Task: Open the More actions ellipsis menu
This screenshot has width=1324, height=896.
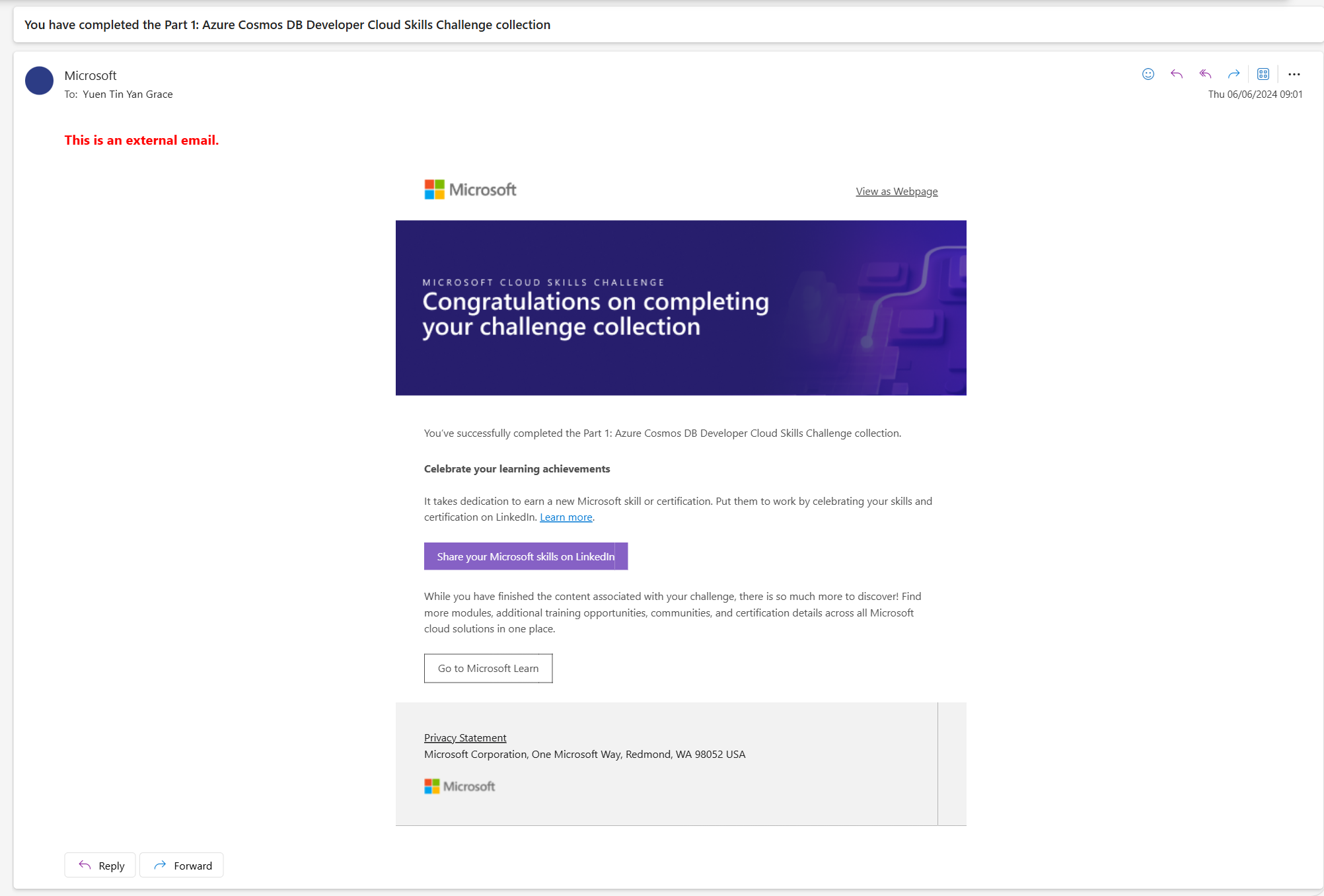Action: click(1294, 74)
